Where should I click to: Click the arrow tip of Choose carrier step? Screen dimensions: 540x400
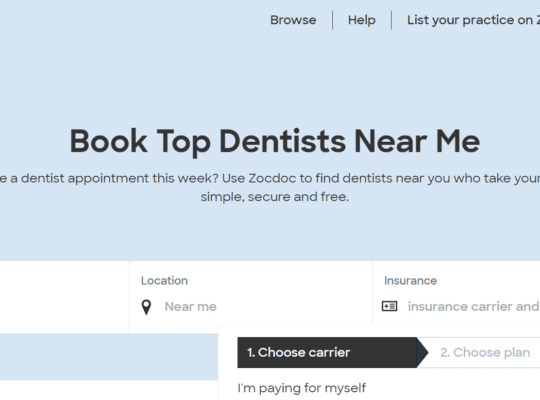(423, 352)
